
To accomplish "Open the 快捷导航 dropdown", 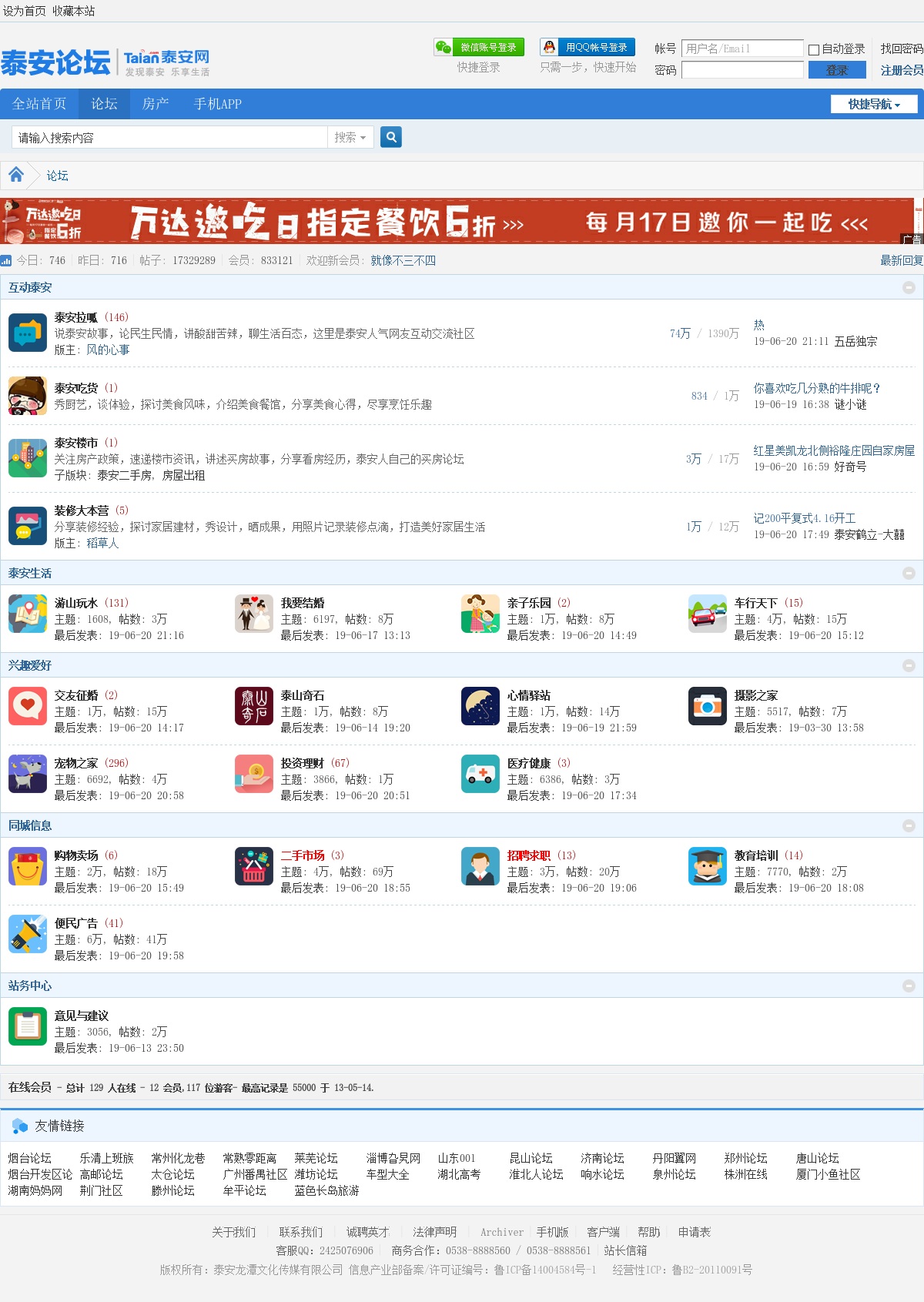I will click(x=874, y=104).
